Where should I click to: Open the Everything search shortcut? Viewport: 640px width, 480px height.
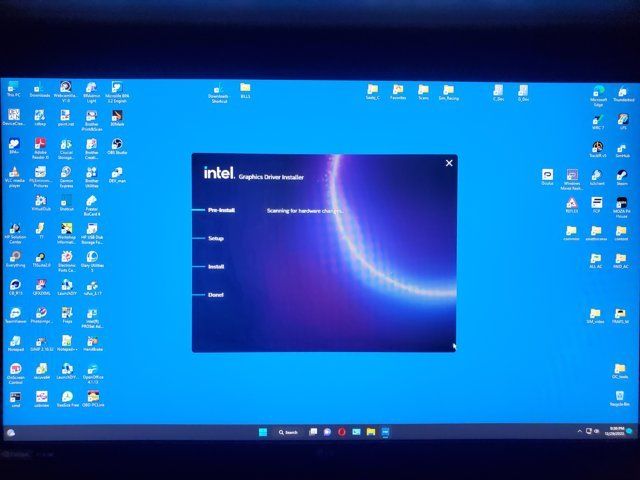click(x=15, y=260)
